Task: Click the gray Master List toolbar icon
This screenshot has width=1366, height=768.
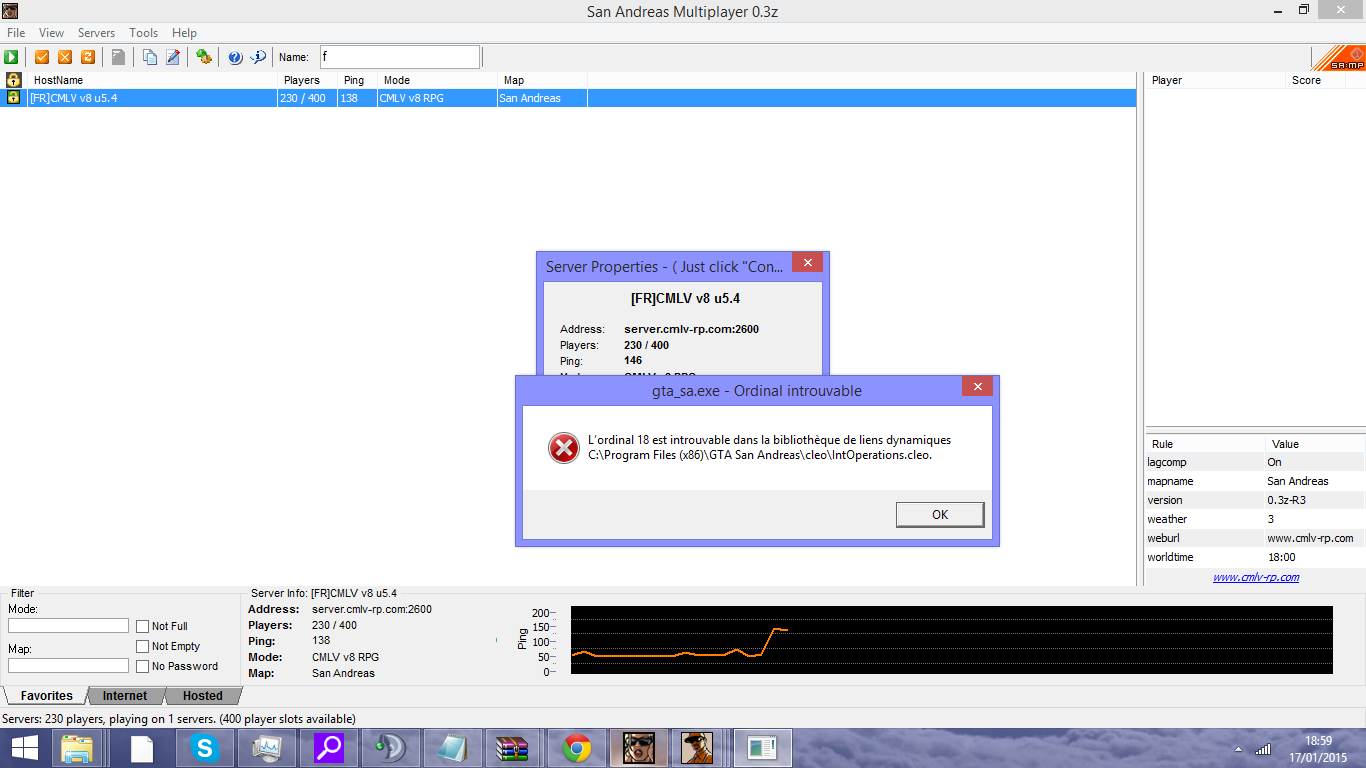Action: [118, 57]
